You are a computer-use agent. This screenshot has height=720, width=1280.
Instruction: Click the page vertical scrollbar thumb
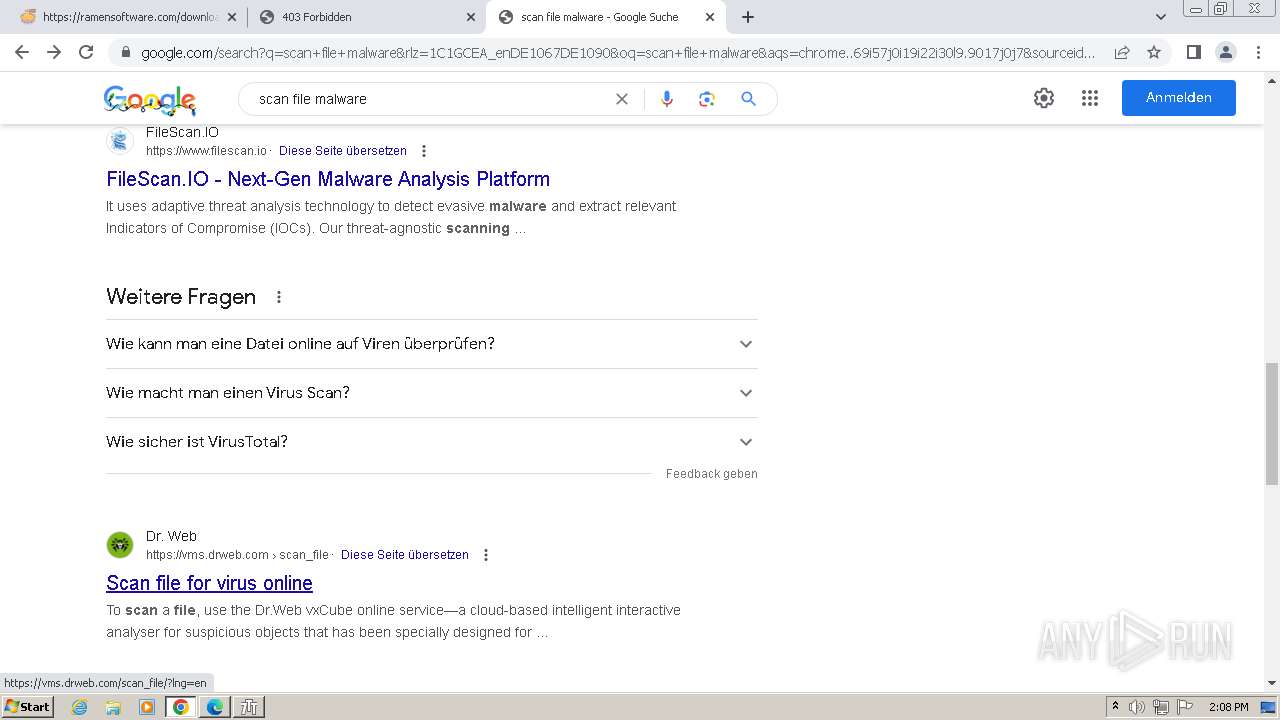1272,424
